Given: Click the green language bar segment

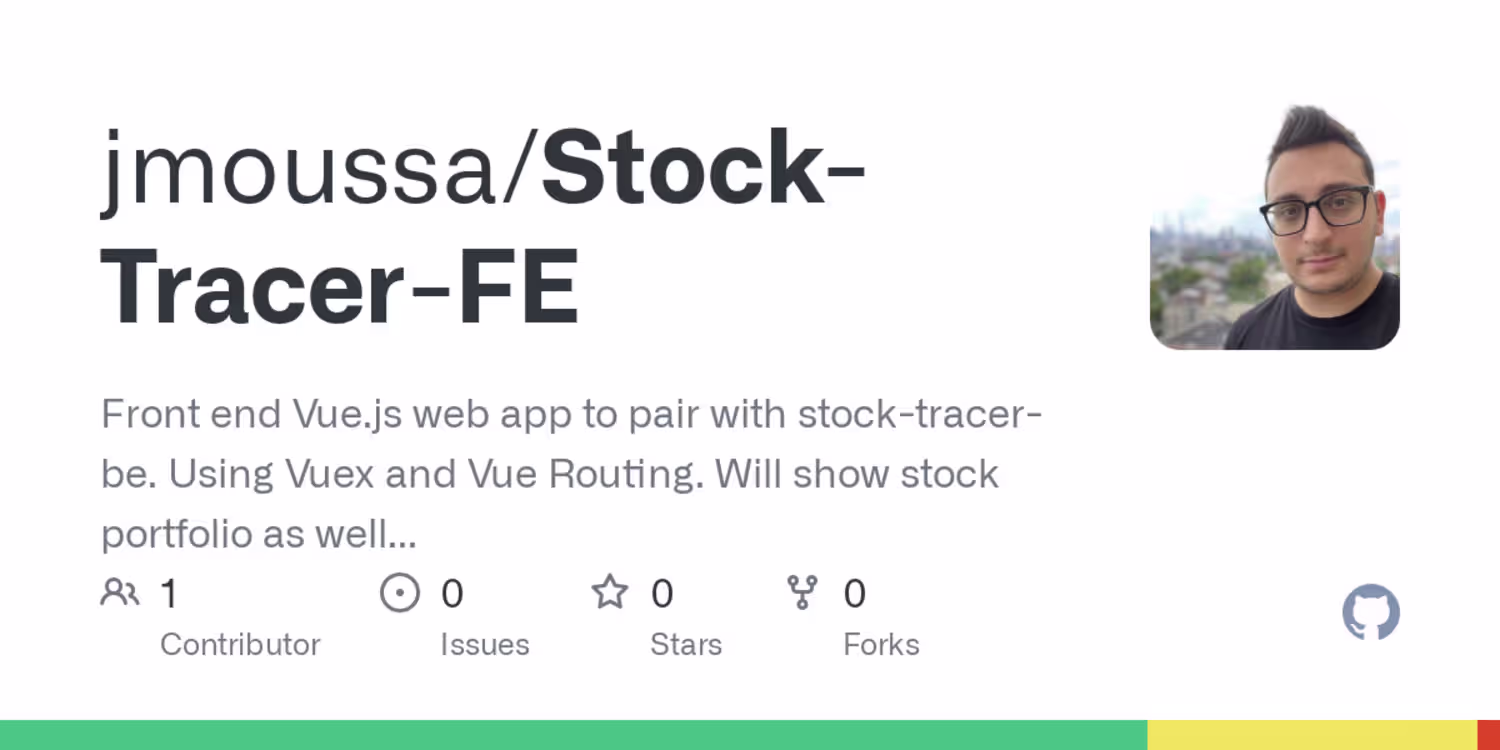Looking at the screenshot, I should (x=573, y=735).
